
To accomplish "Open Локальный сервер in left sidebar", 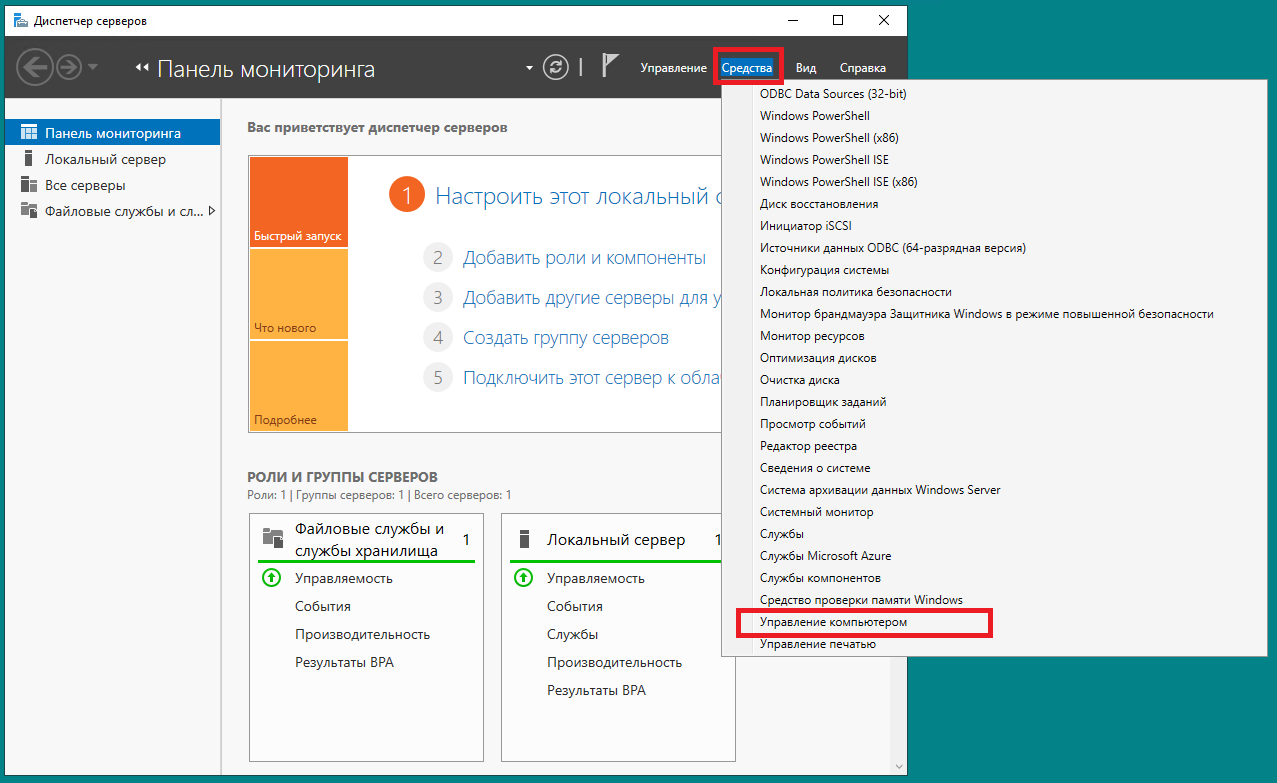I will pyautogui.click(x=105, y=159).
